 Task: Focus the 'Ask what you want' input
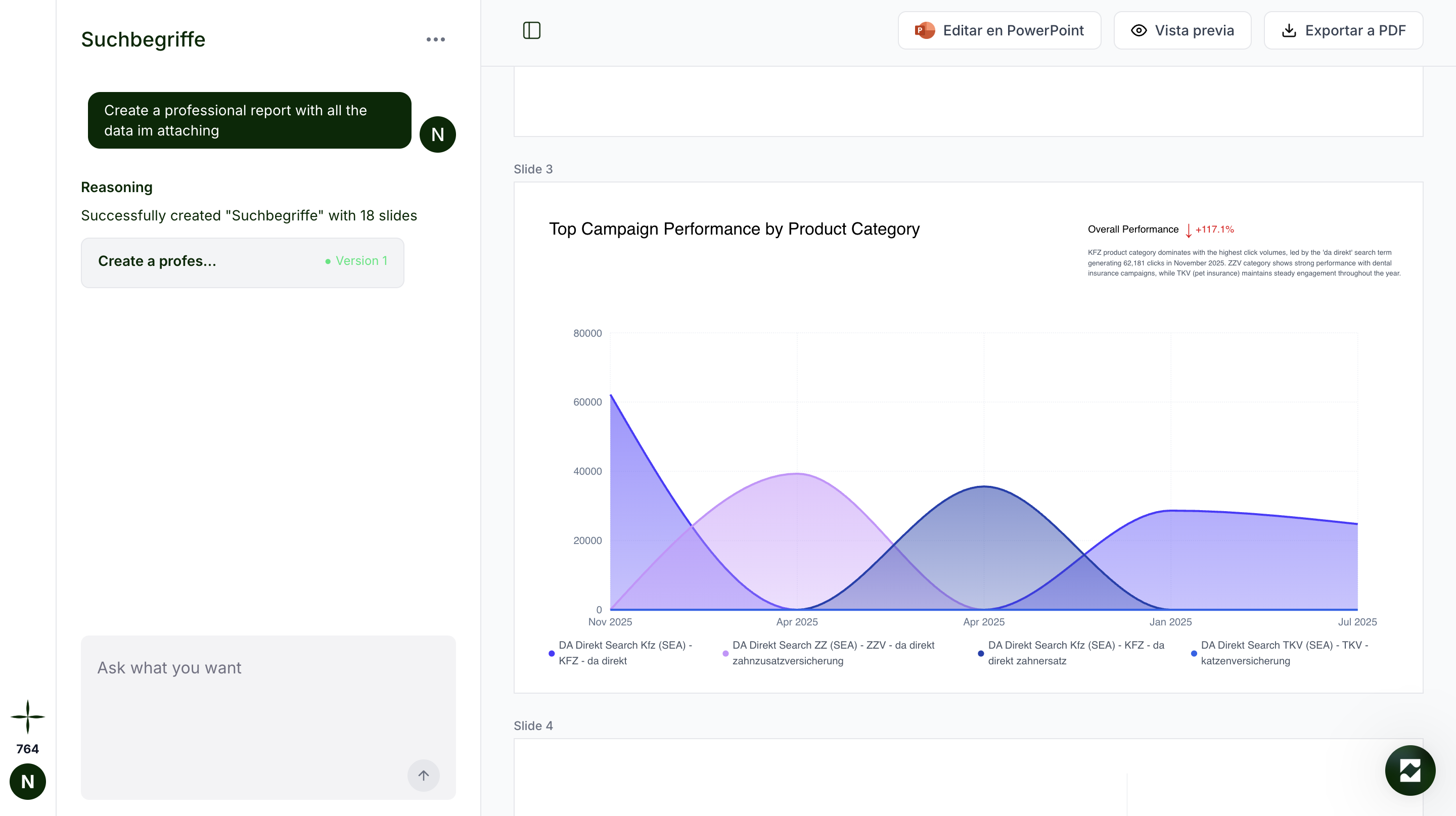pos(268,717)
